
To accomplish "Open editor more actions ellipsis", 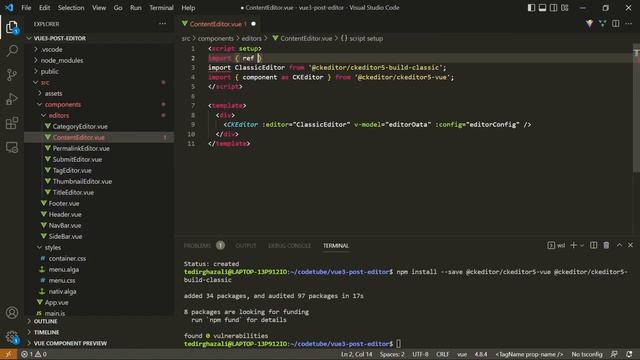I will point(629,24).
